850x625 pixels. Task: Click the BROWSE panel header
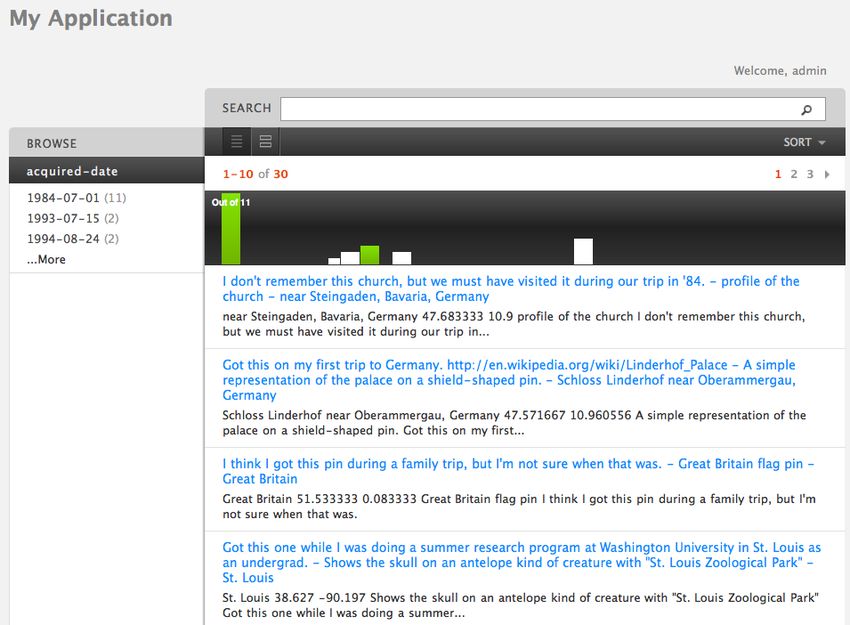pyautogui.click(x=107, y=143)
